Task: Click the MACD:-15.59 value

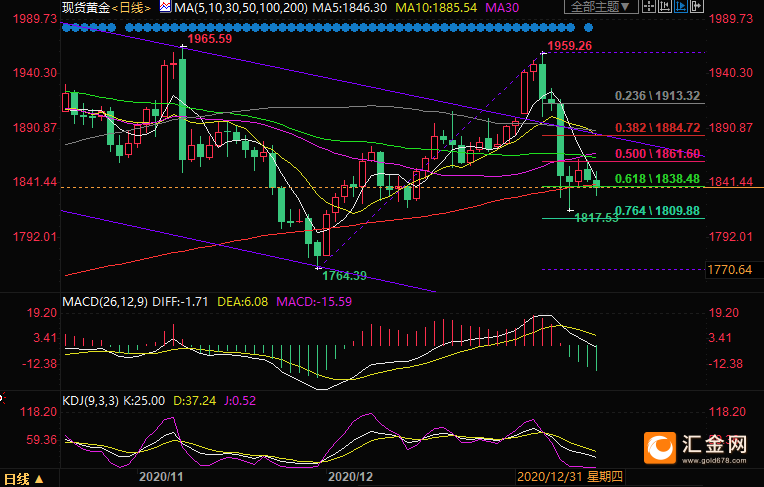Action: [314, 302]
